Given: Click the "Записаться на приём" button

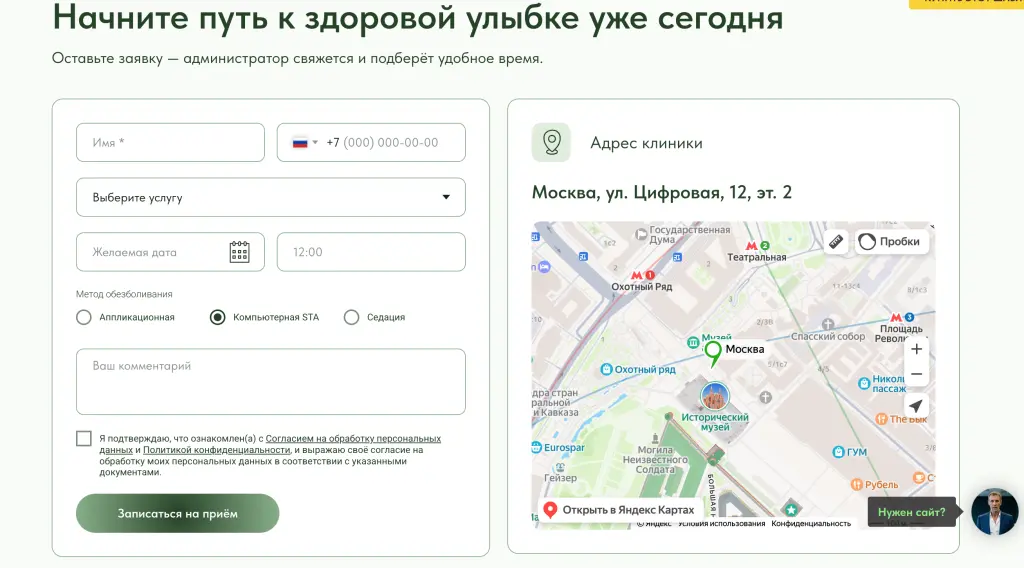Looking at the screenshot, I should pos(178,513).
